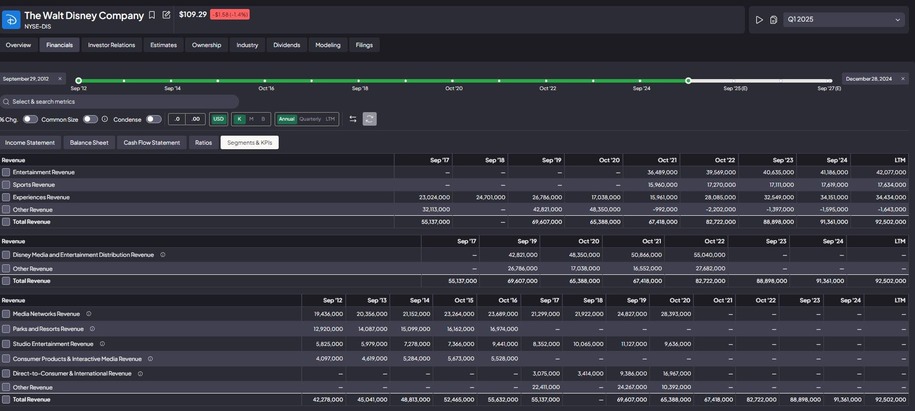Click the swap rows and columns icon
This screenshot has height=411, width=915.
click(353, 119)
